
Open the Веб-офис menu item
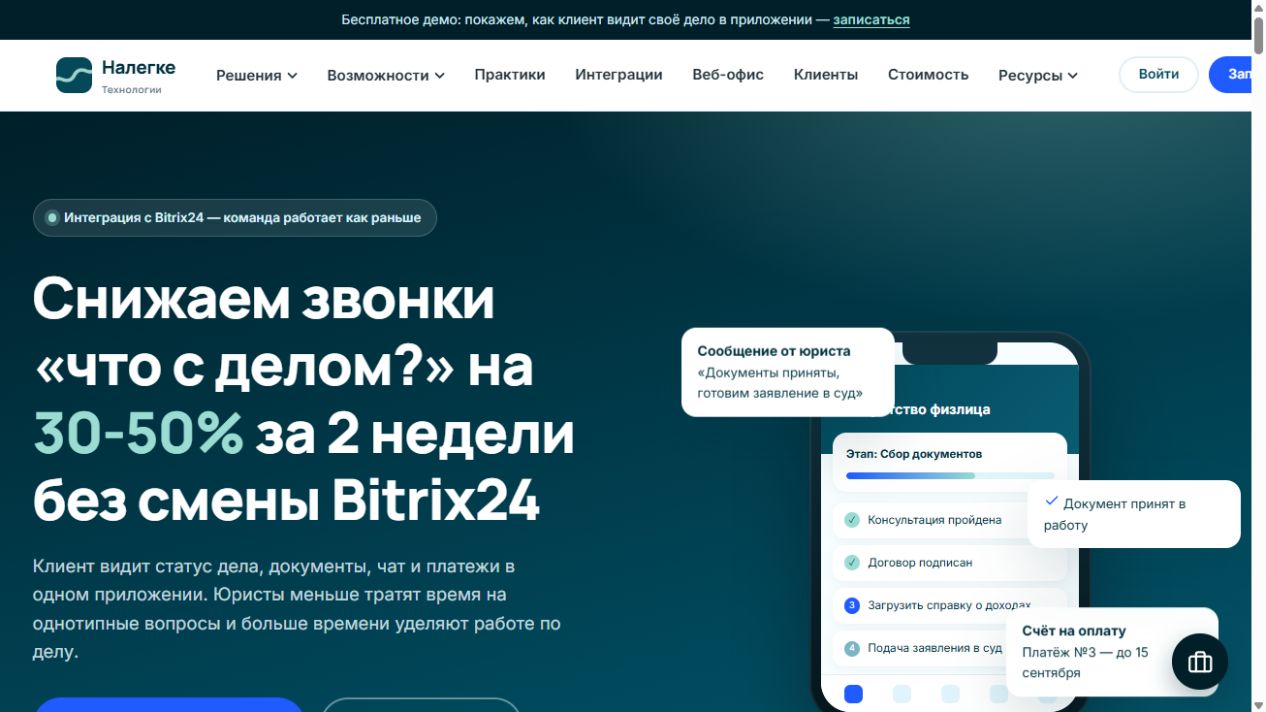click(728, 74)
